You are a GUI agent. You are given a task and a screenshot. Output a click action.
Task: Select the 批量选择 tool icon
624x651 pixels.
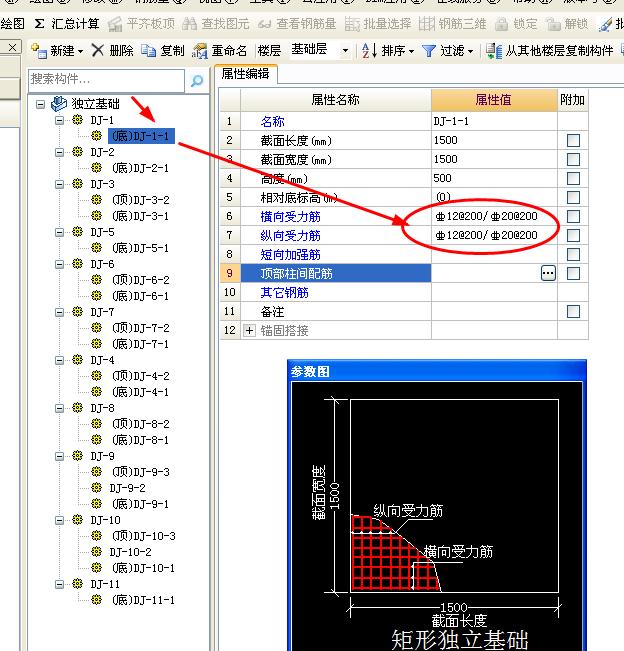point(352,24)
